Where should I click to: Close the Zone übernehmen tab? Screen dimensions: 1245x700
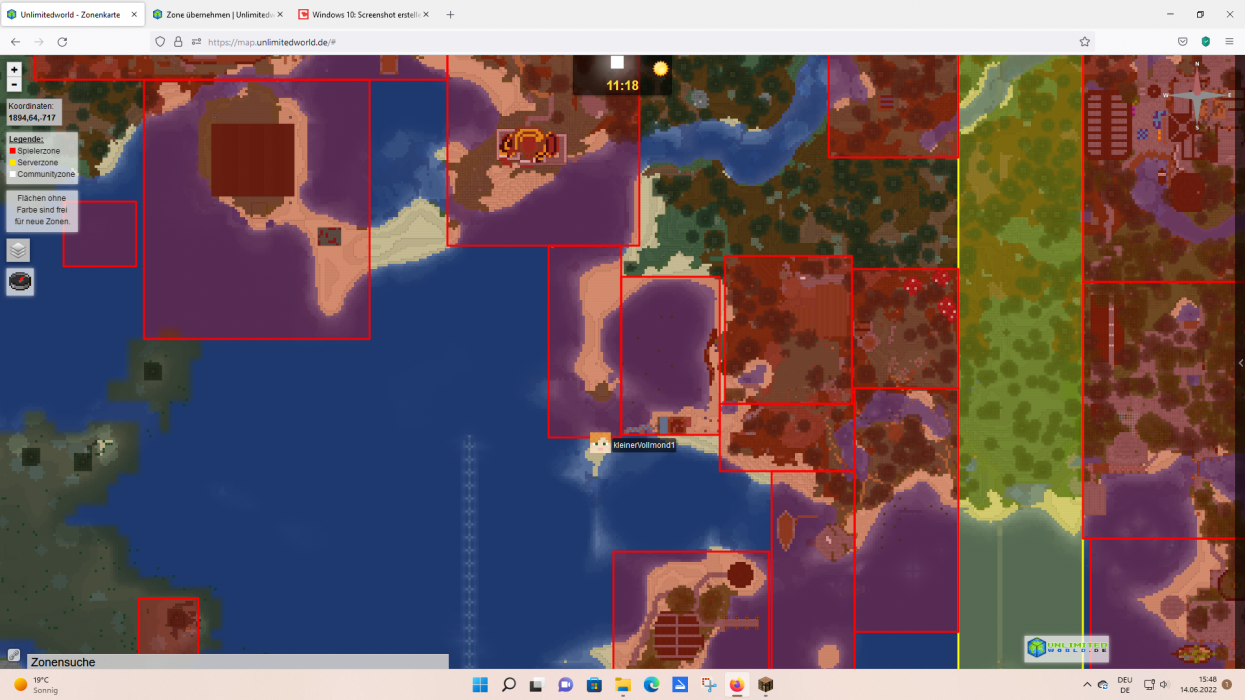[278, 15]
